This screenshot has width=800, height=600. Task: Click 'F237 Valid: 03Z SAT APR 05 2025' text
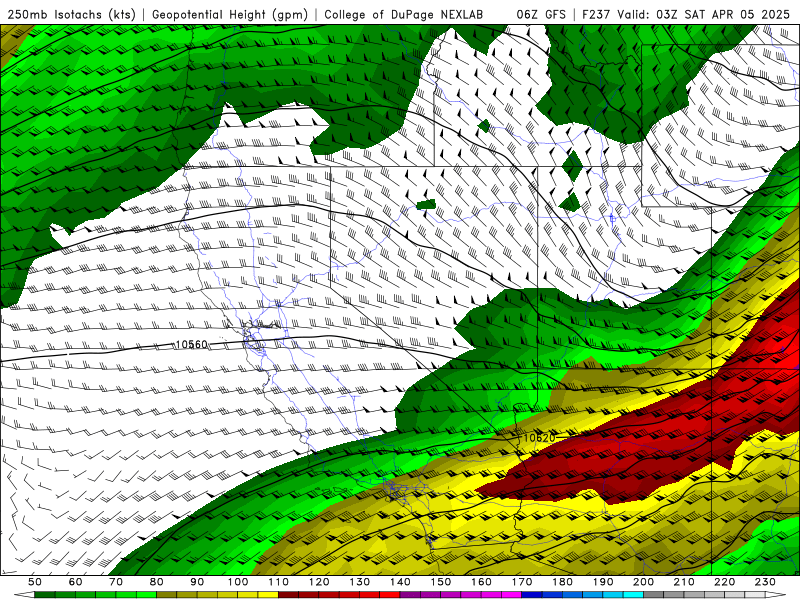pos(686,15)
